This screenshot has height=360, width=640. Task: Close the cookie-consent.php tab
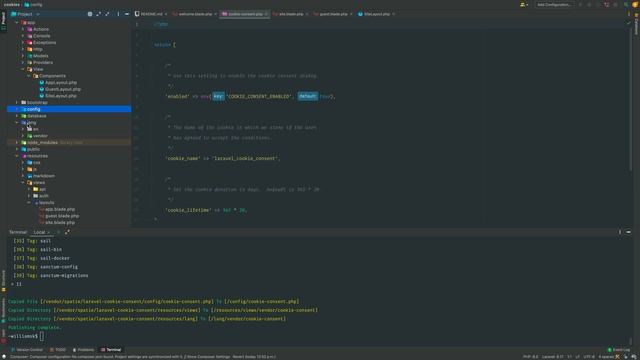click(x=266, y=14)
